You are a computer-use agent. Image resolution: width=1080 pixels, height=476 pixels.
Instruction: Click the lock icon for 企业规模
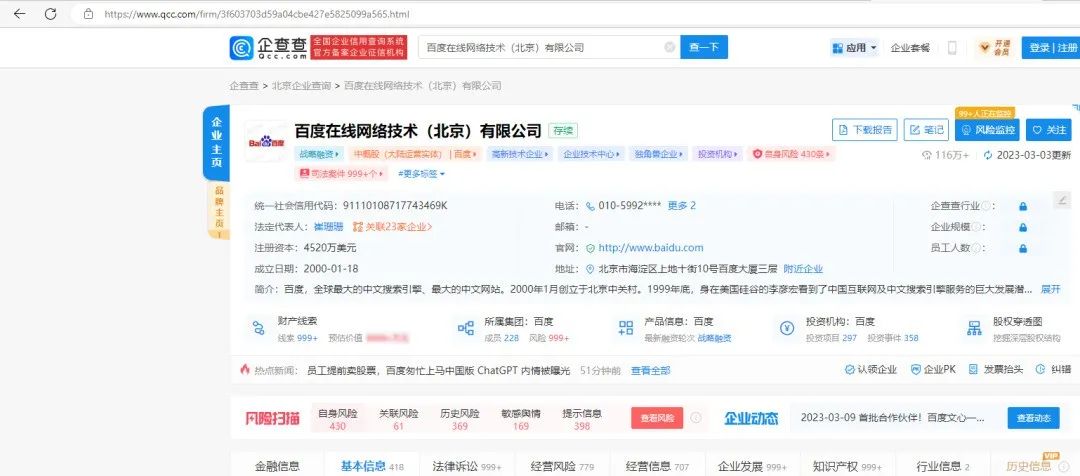click(x=1023, y=227)
